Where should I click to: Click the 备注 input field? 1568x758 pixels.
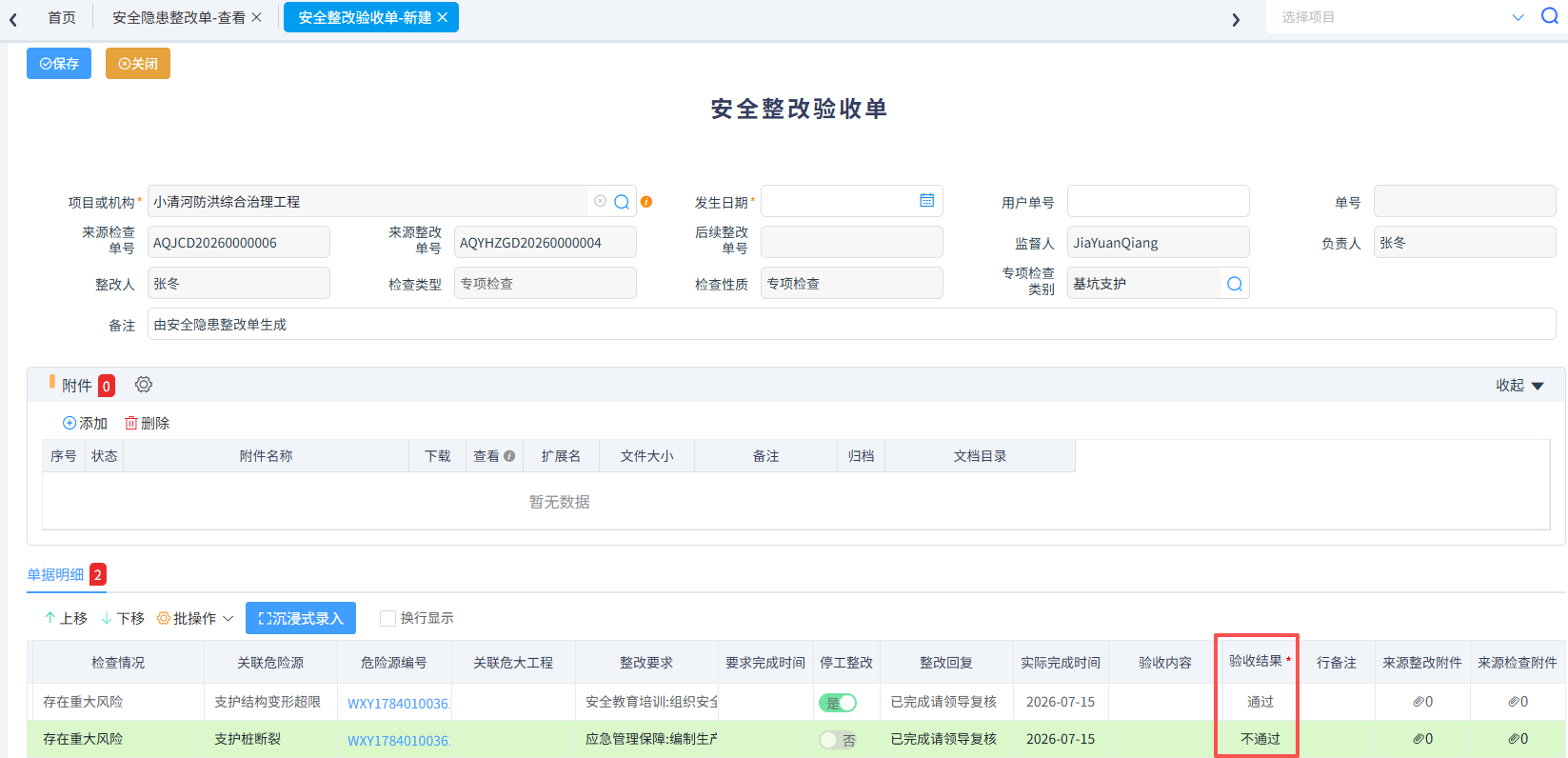(851, 324)
